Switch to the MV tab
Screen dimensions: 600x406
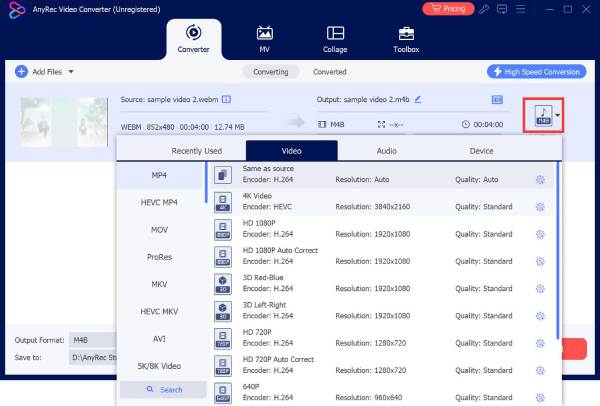click(264, 39)
